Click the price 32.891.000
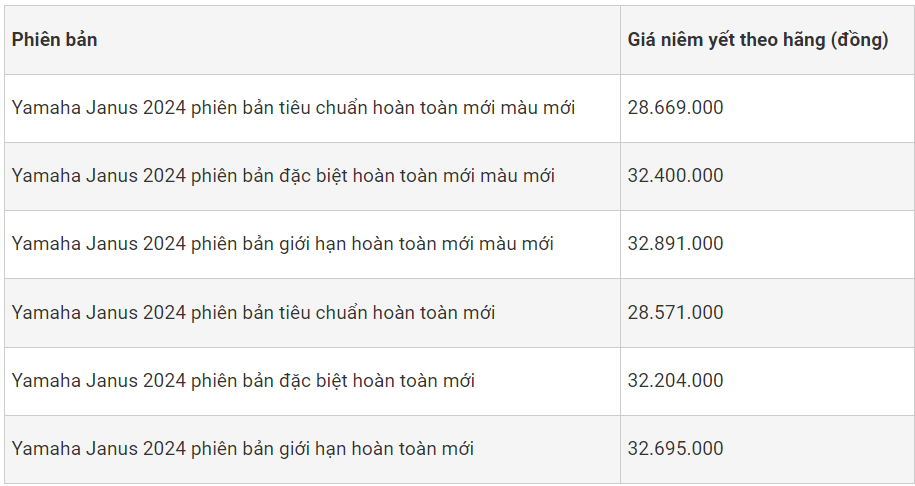 point(675,244)
